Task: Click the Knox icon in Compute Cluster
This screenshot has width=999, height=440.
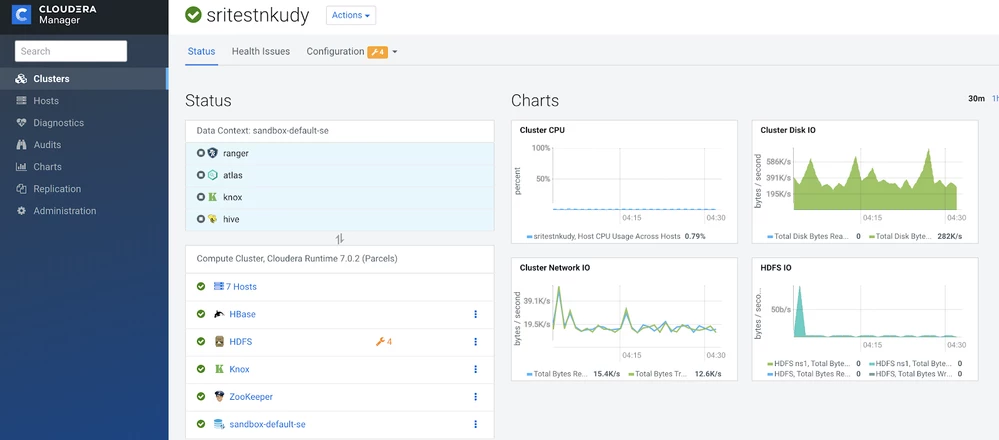Action: point(219,369)
